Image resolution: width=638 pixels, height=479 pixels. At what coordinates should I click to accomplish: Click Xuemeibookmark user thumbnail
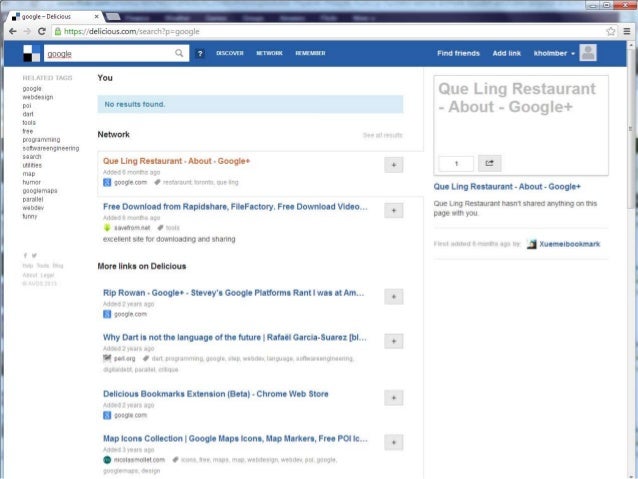[x=531, y=244]
